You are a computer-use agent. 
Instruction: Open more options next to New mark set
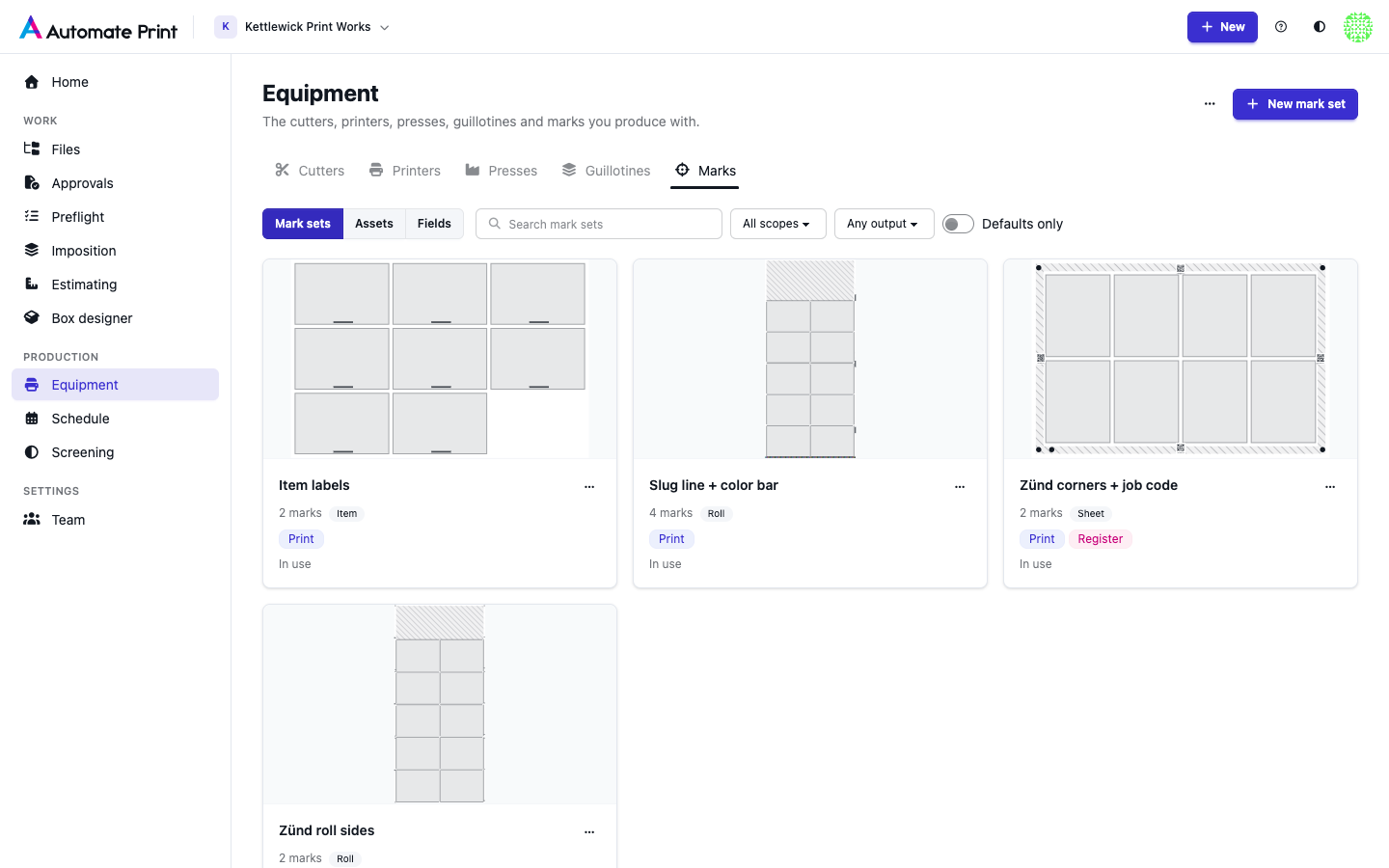(1210, 104)
